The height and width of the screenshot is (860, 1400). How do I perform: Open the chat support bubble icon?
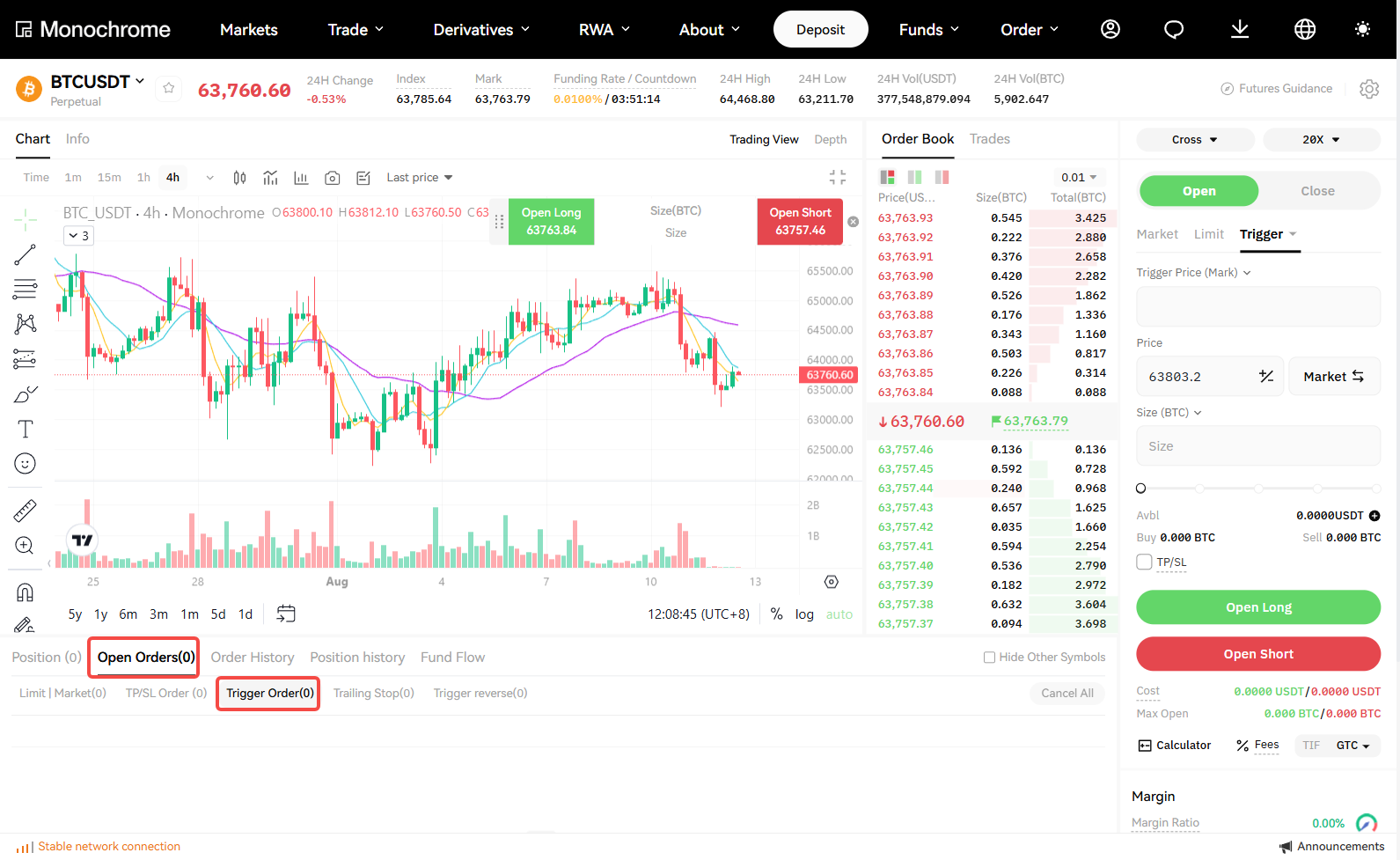(x=1174, y=29)
